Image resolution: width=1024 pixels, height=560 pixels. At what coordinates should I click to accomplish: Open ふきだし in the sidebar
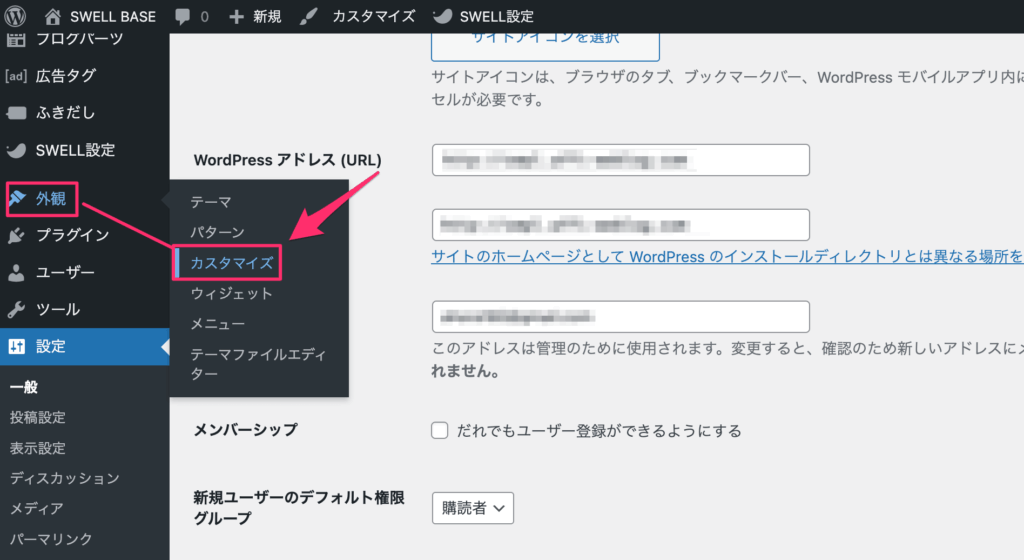click(x=65, y=113)
